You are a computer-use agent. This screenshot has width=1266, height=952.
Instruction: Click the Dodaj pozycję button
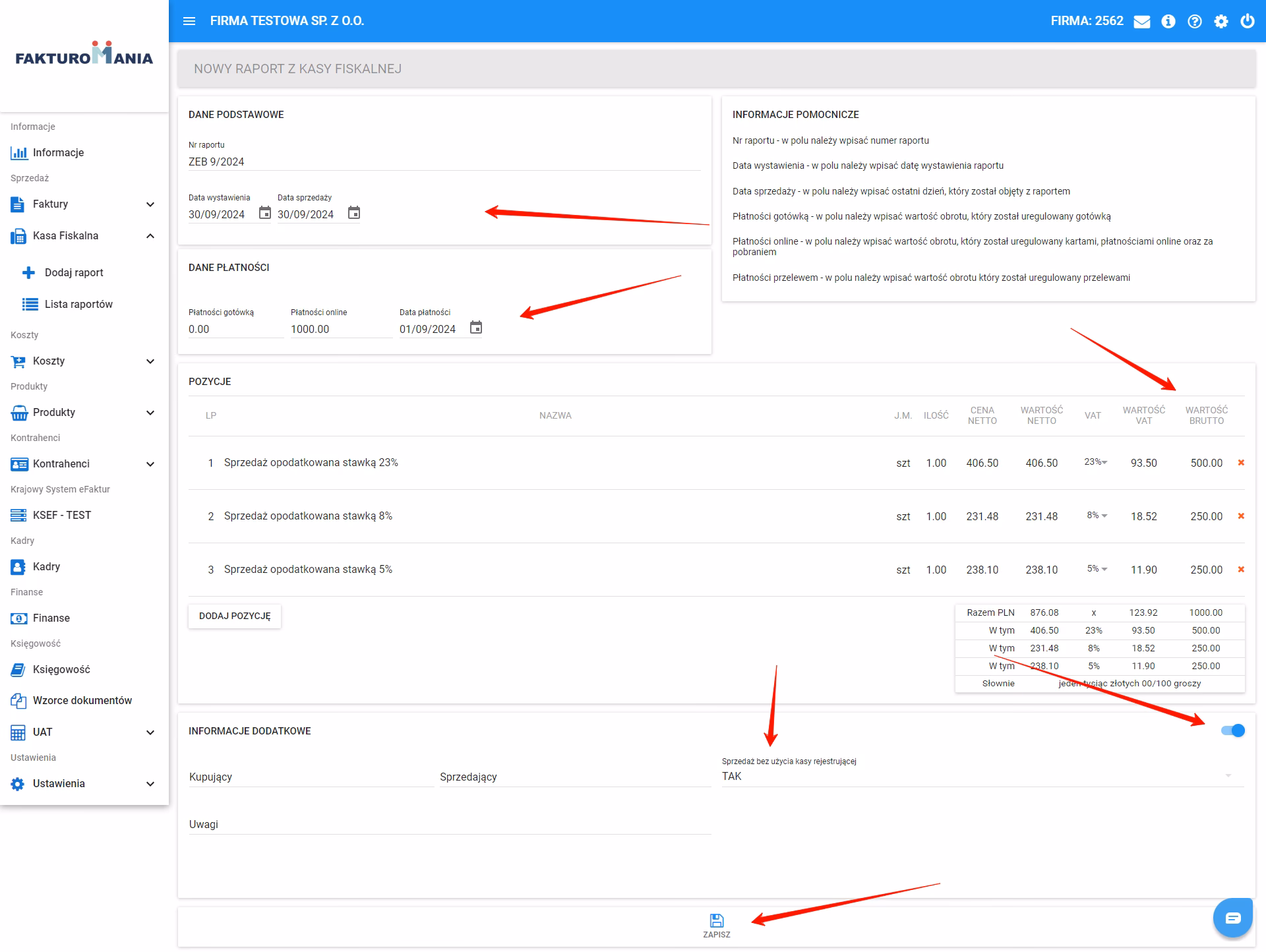pos(235,616)
